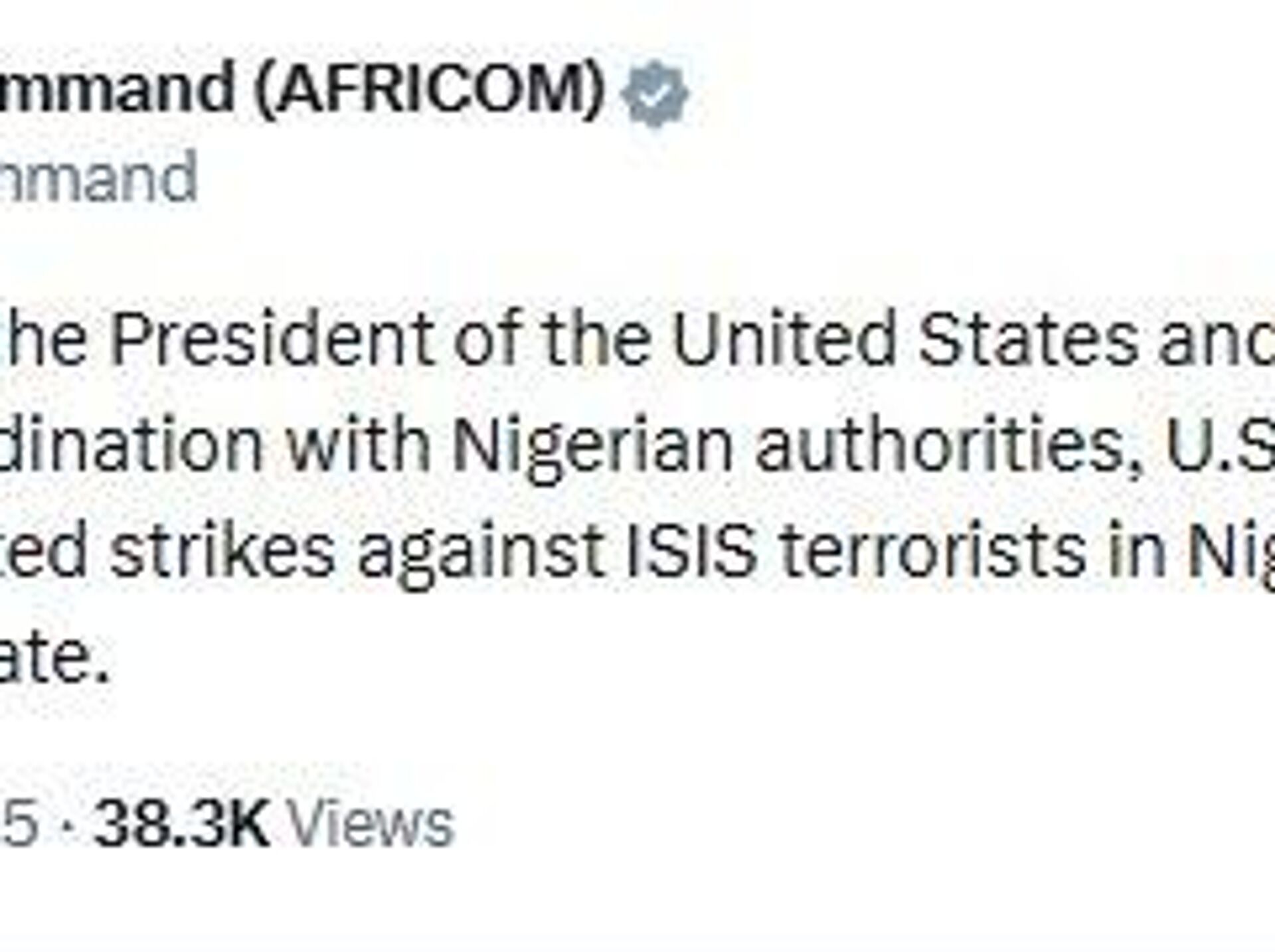This screenshot has width=1275, height=952.
Task: Click the 38.3K view count
Action: [181, 825]
